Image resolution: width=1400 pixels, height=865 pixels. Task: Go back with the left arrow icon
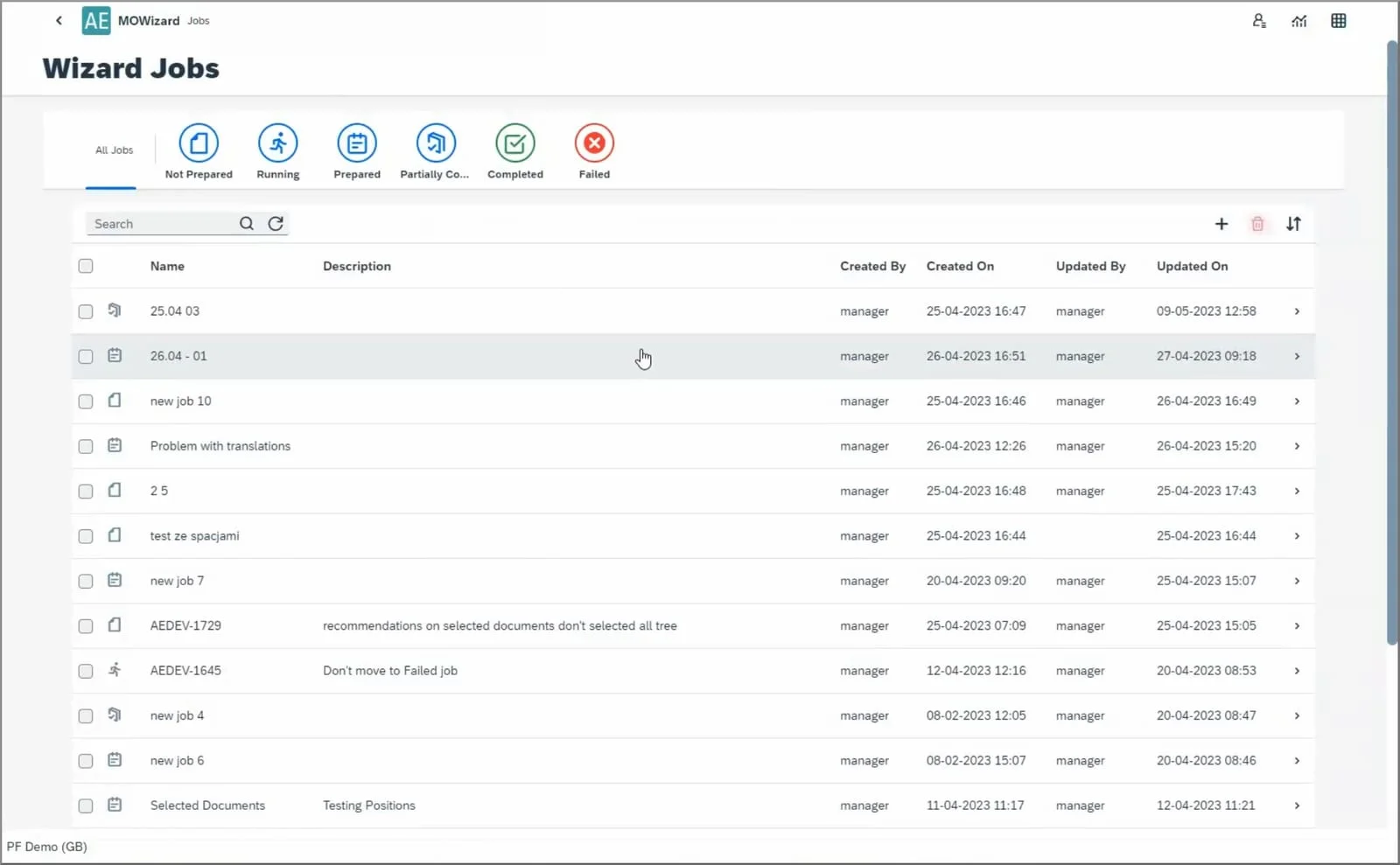pyautogui.click(x=59, y=20)
